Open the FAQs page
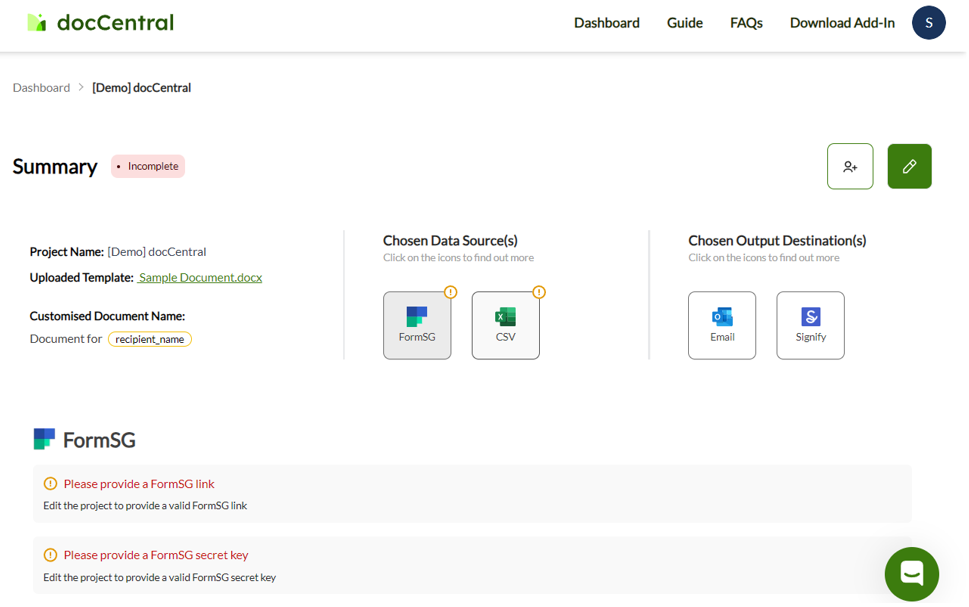 pyautogui.click(x=746, y=22)
